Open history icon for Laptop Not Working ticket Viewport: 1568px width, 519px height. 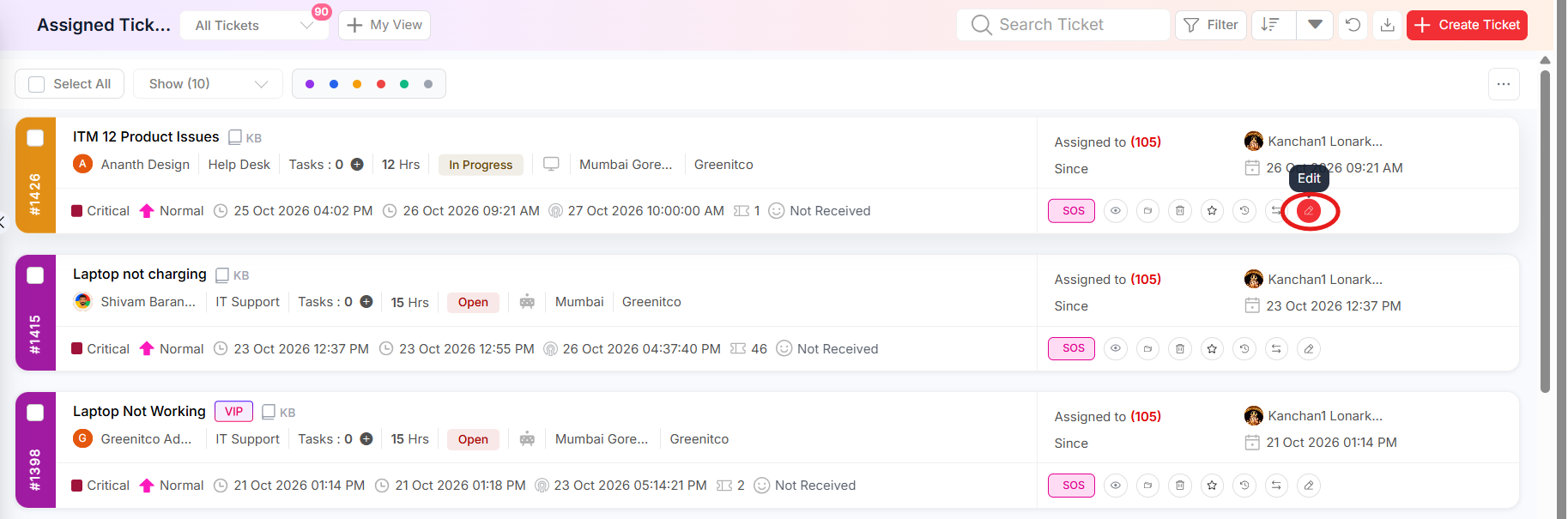pyautogui.click(x=1244, y=486)
